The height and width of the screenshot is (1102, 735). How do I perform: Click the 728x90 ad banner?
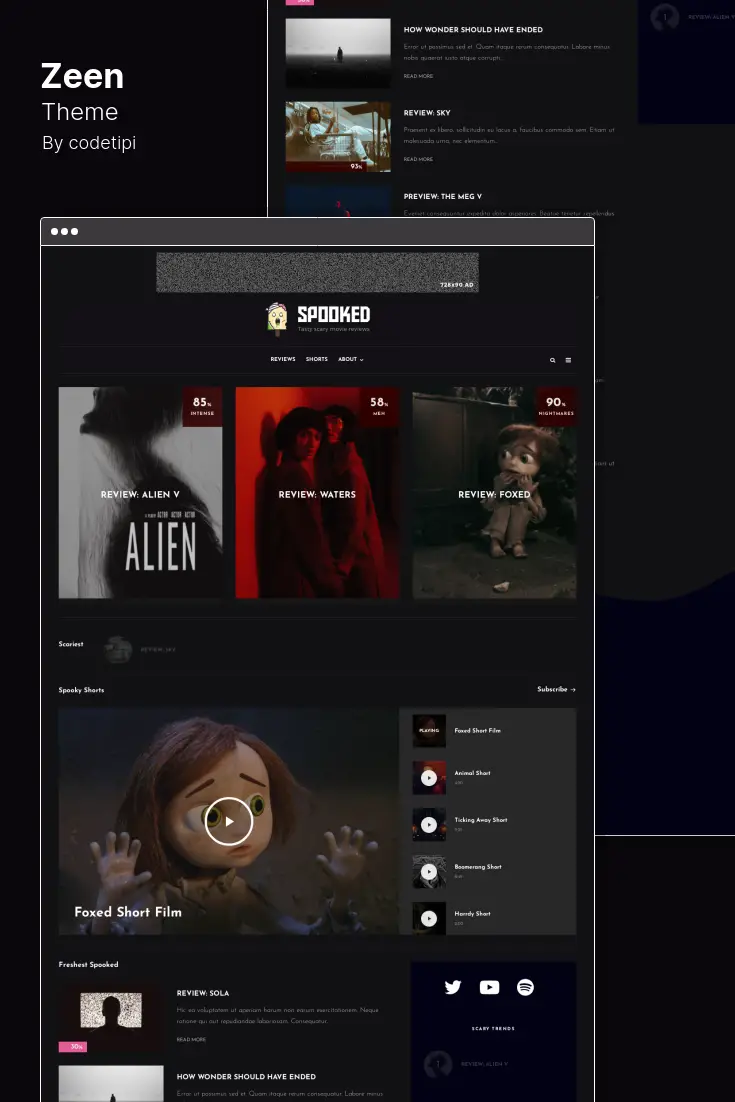(317, 272)
